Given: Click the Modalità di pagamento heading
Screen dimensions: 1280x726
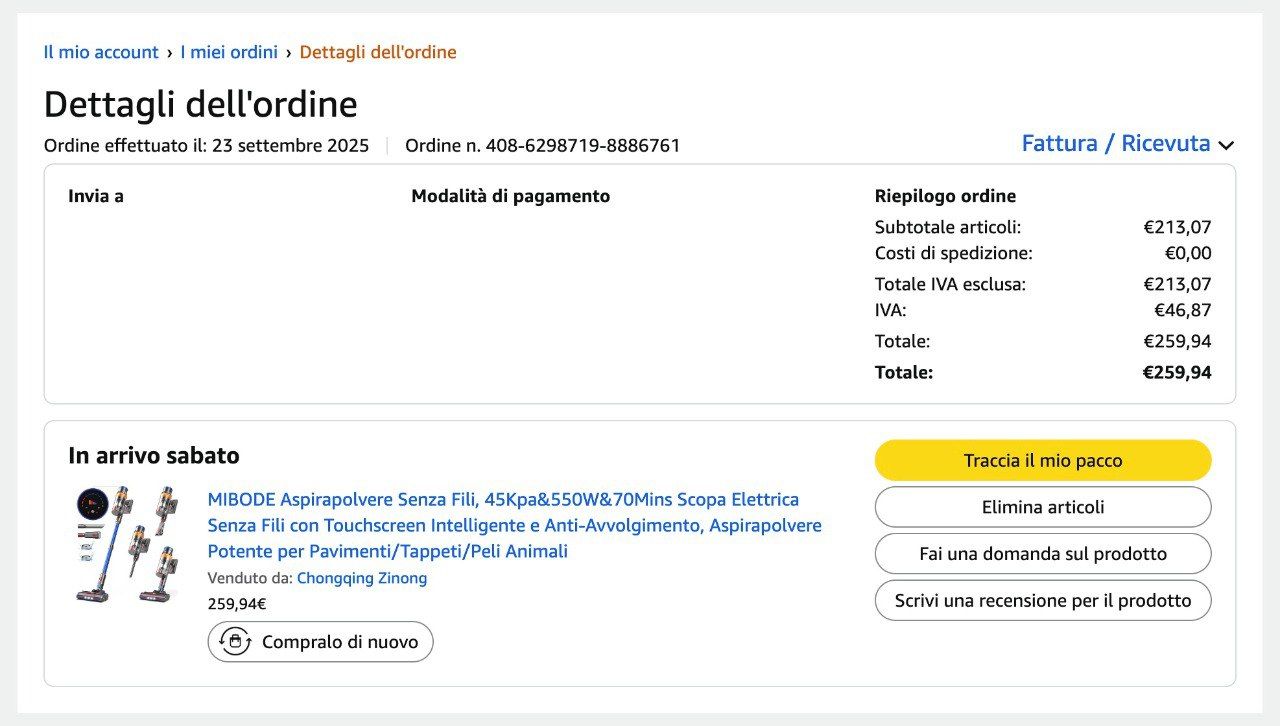Looking at the screenshot, I should pos(510,196).
